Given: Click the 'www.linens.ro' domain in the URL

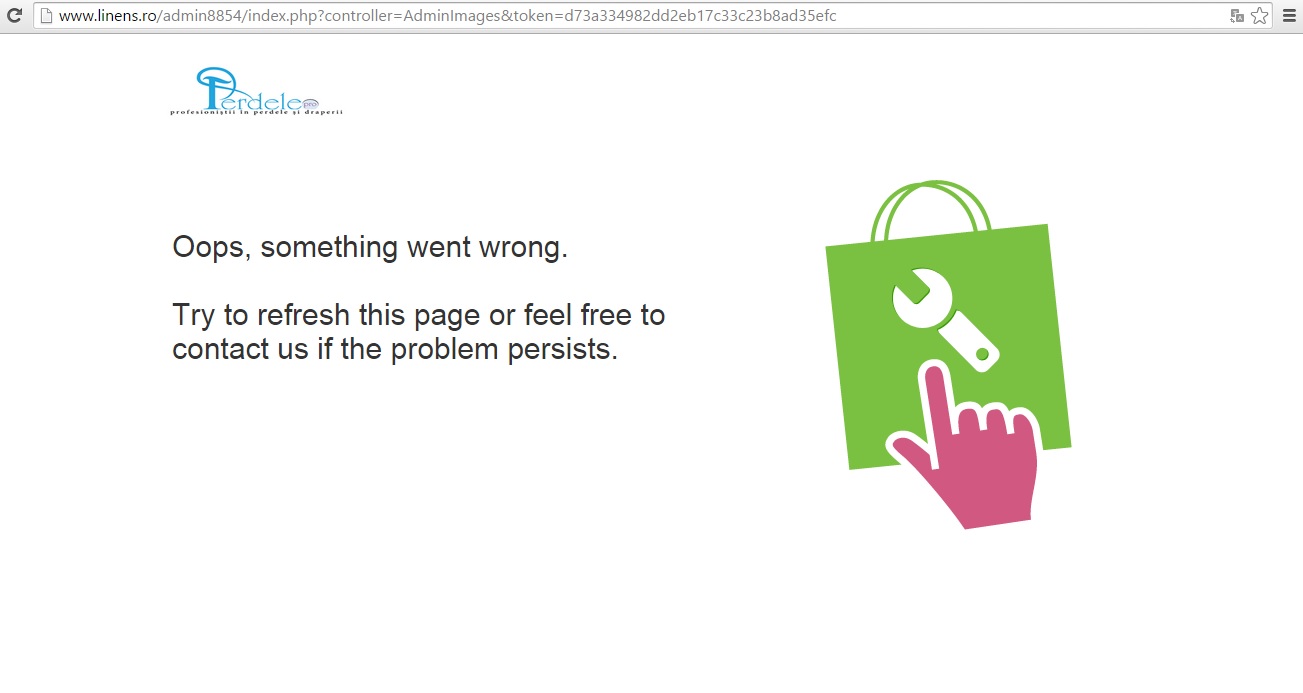Looking at the screenshot, I should click(106, 16).
